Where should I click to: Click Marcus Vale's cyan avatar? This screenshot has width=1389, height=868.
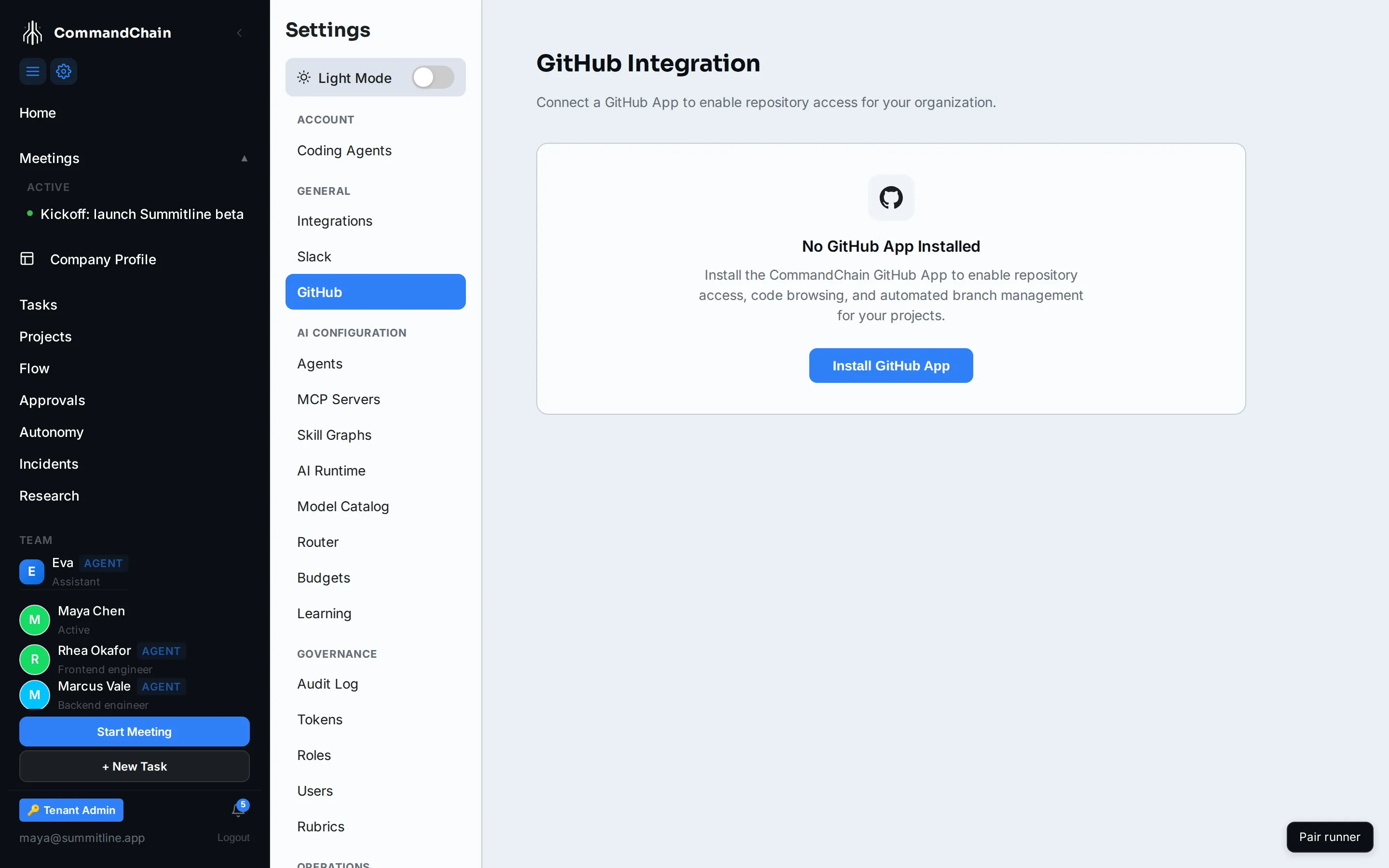coord(34,694)
